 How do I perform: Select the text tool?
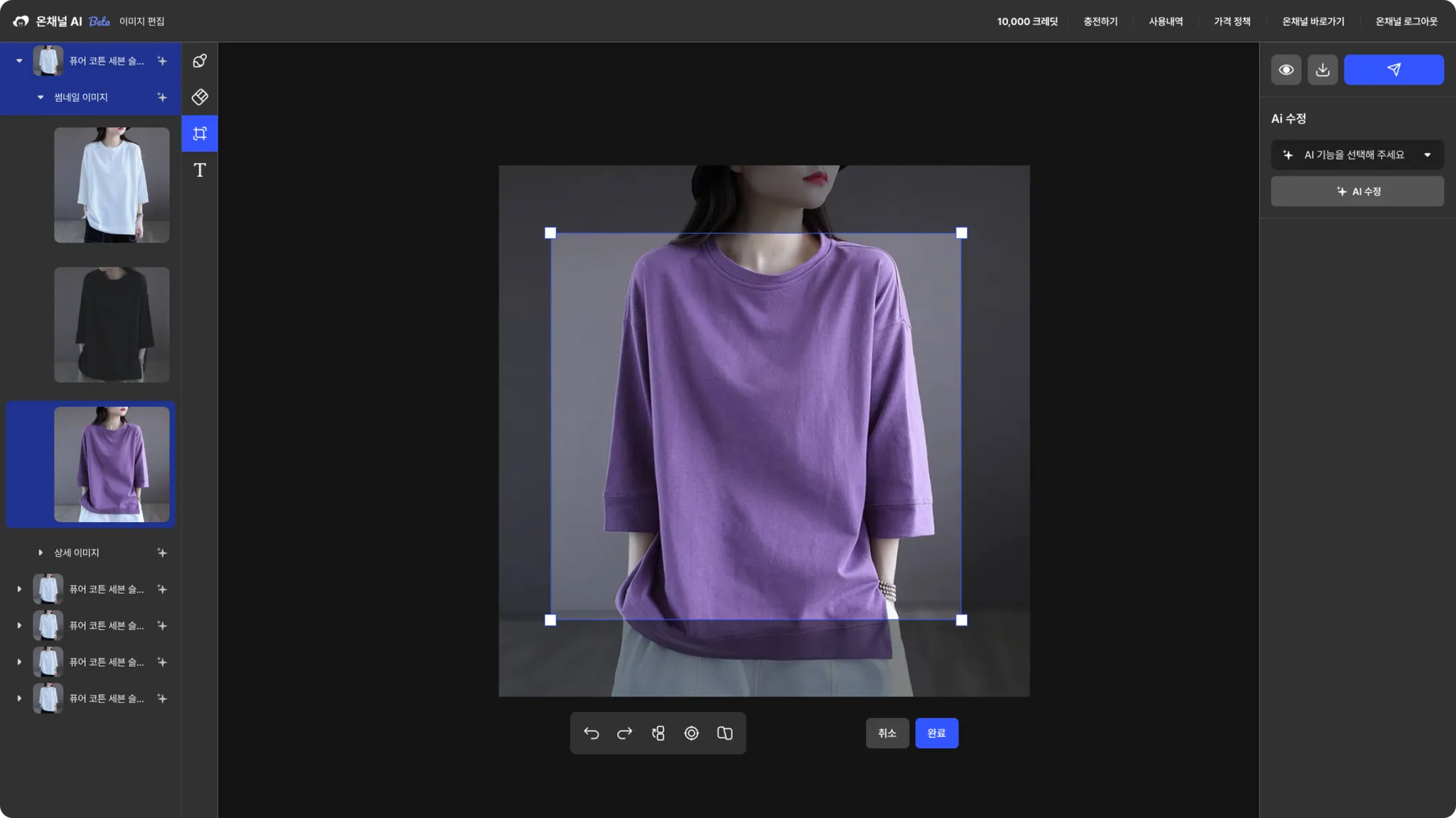click(200, 170)
